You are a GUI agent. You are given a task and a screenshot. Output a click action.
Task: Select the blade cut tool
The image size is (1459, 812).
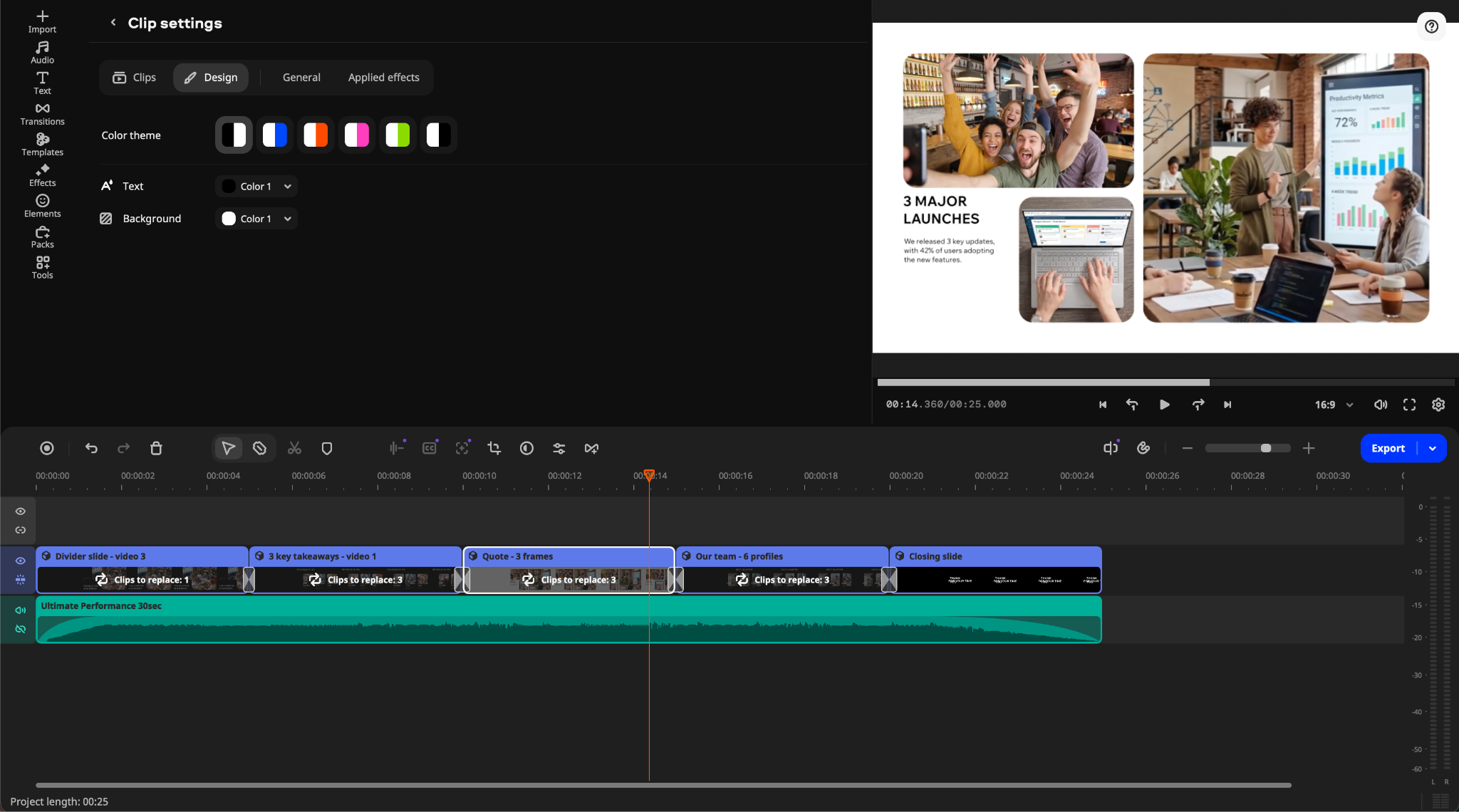pyautogui.click(x=260, y=448)
